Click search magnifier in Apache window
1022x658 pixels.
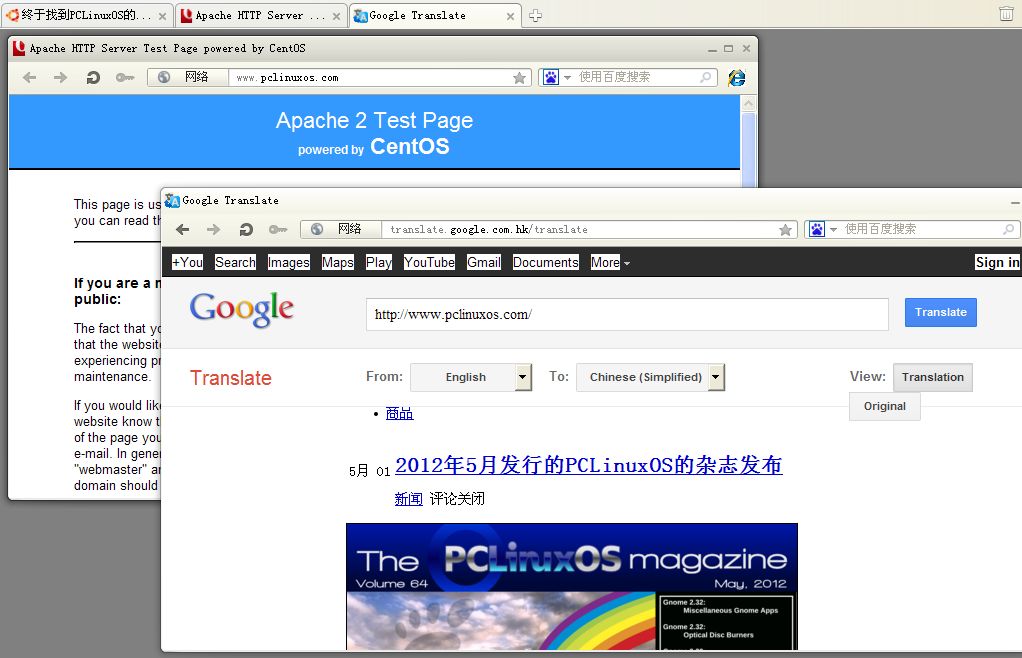(706, 77)
